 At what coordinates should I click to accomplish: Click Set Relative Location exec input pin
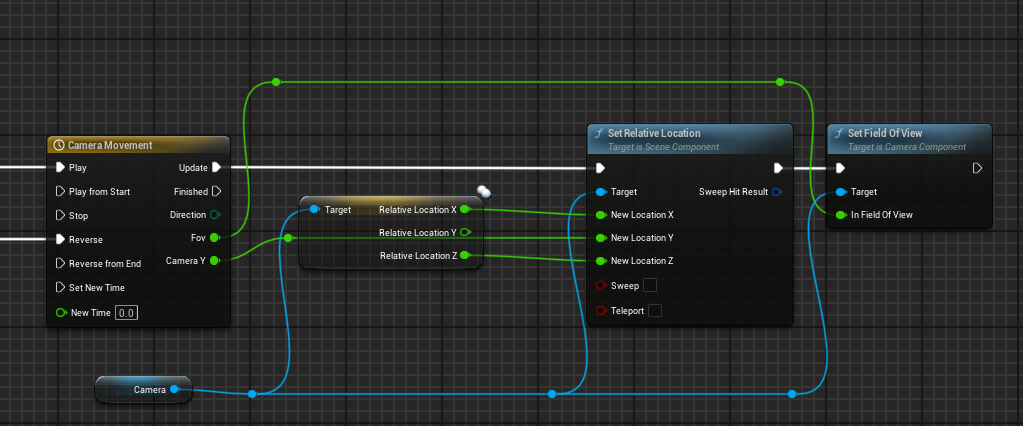[x=600, y=168]
